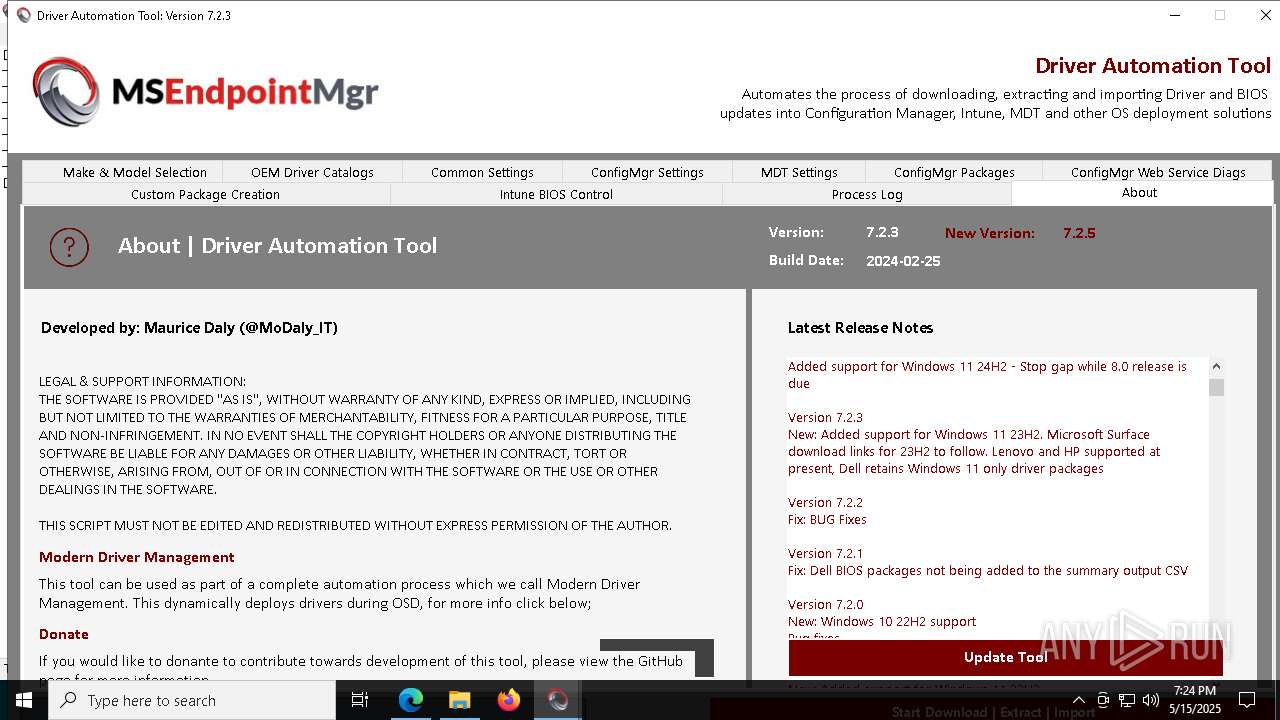
Task: View the Process Log tab
Action: (x=867, y=194)
